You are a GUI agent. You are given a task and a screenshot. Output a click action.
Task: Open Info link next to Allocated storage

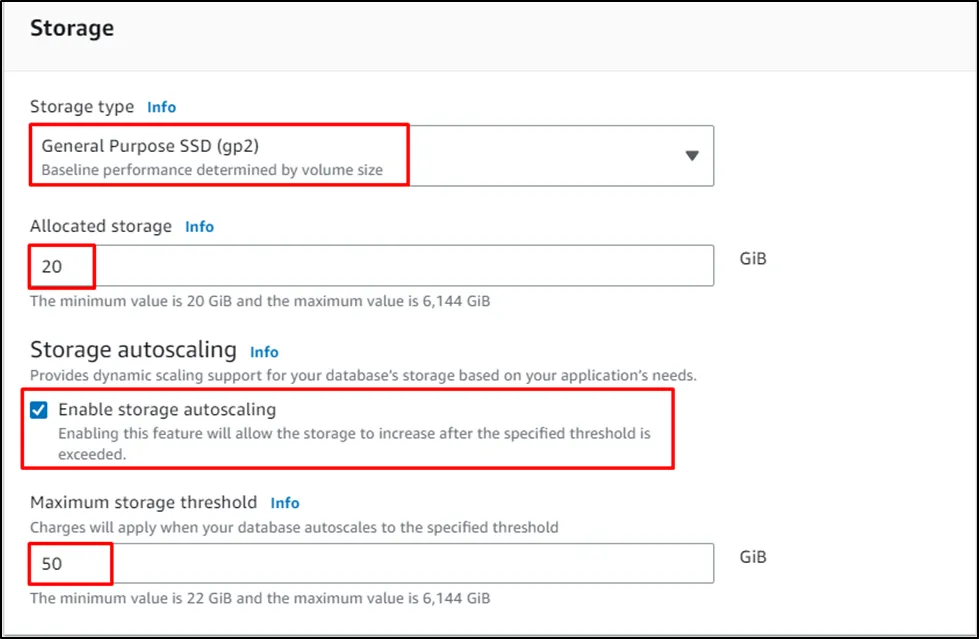coord(199,227)
